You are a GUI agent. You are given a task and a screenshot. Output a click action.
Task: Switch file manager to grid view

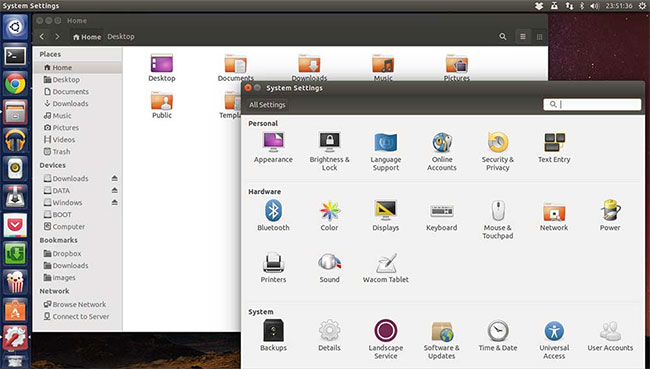(539, 36)
